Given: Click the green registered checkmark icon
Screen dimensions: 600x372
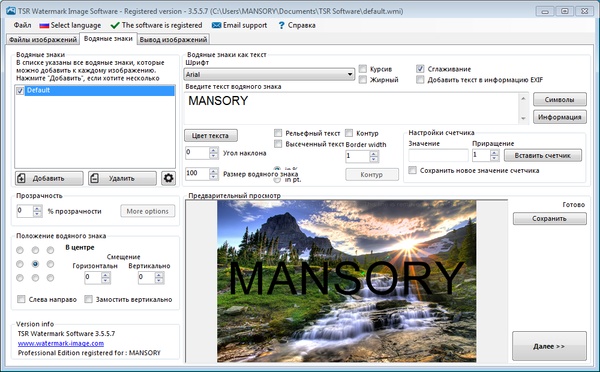Looking at the screenshot, I should [115, 26].
